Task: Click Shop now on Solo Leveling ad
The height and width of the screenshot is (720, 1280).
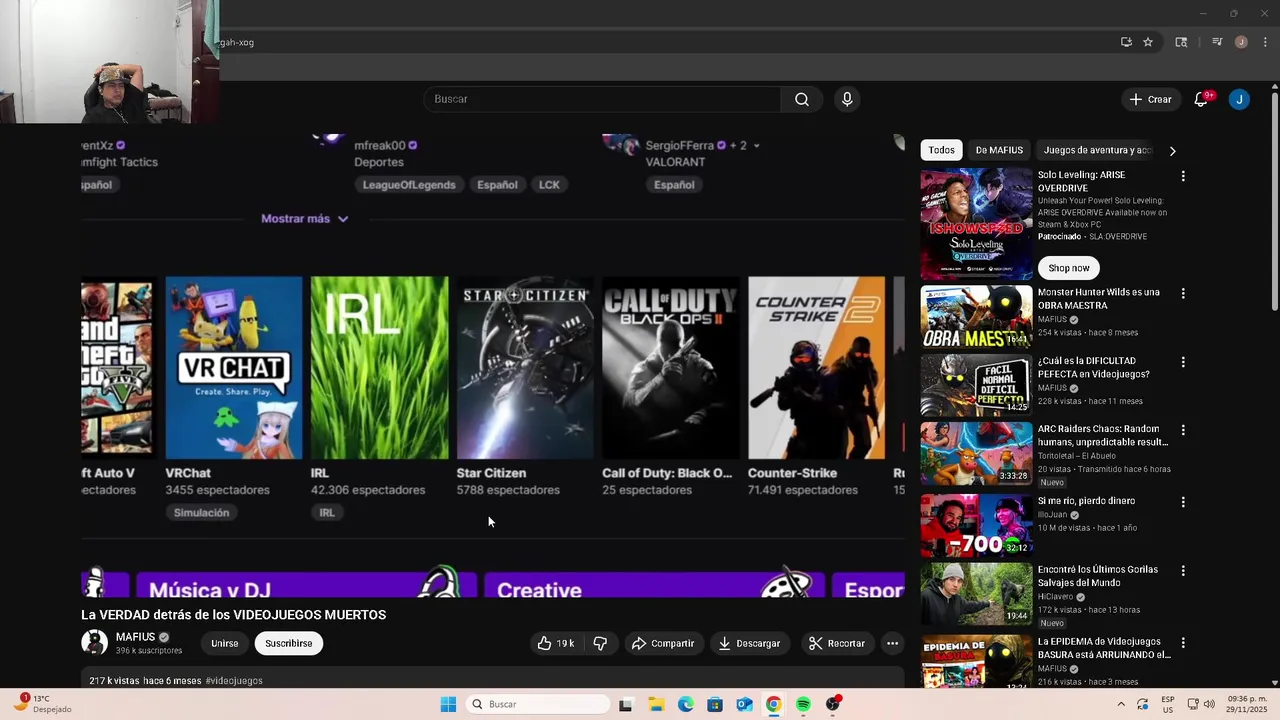Action: coord(1069,268)
